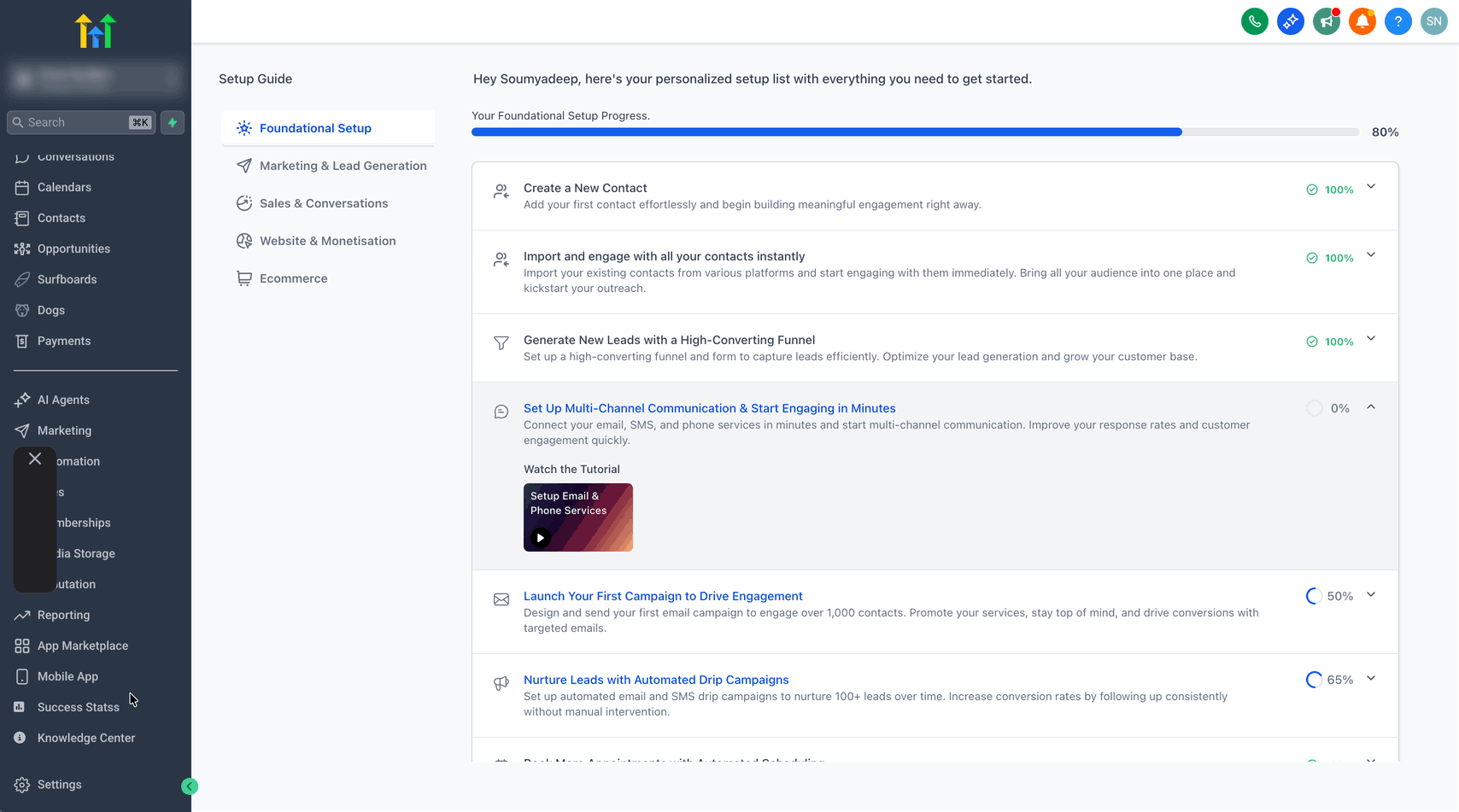
Task: Play the Setup Email & Phone Services tutorial
Action: click(541, 538)
